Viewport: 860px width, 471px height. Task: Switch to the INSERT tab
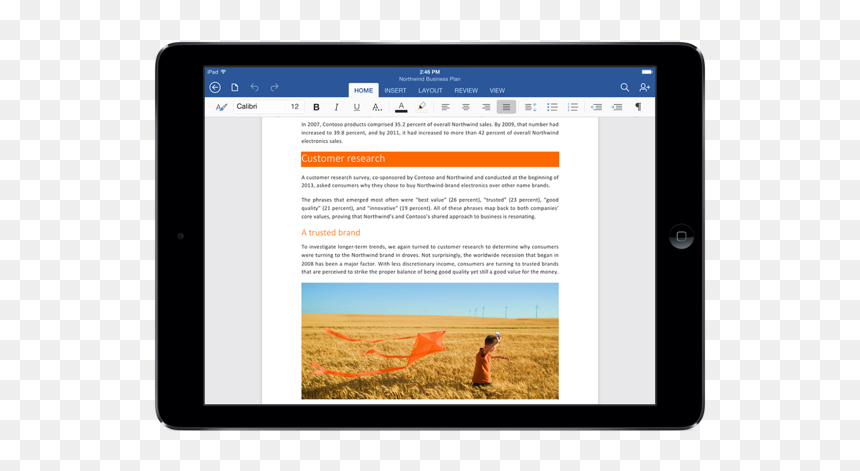pyautogui.click(x=395, y=90)
